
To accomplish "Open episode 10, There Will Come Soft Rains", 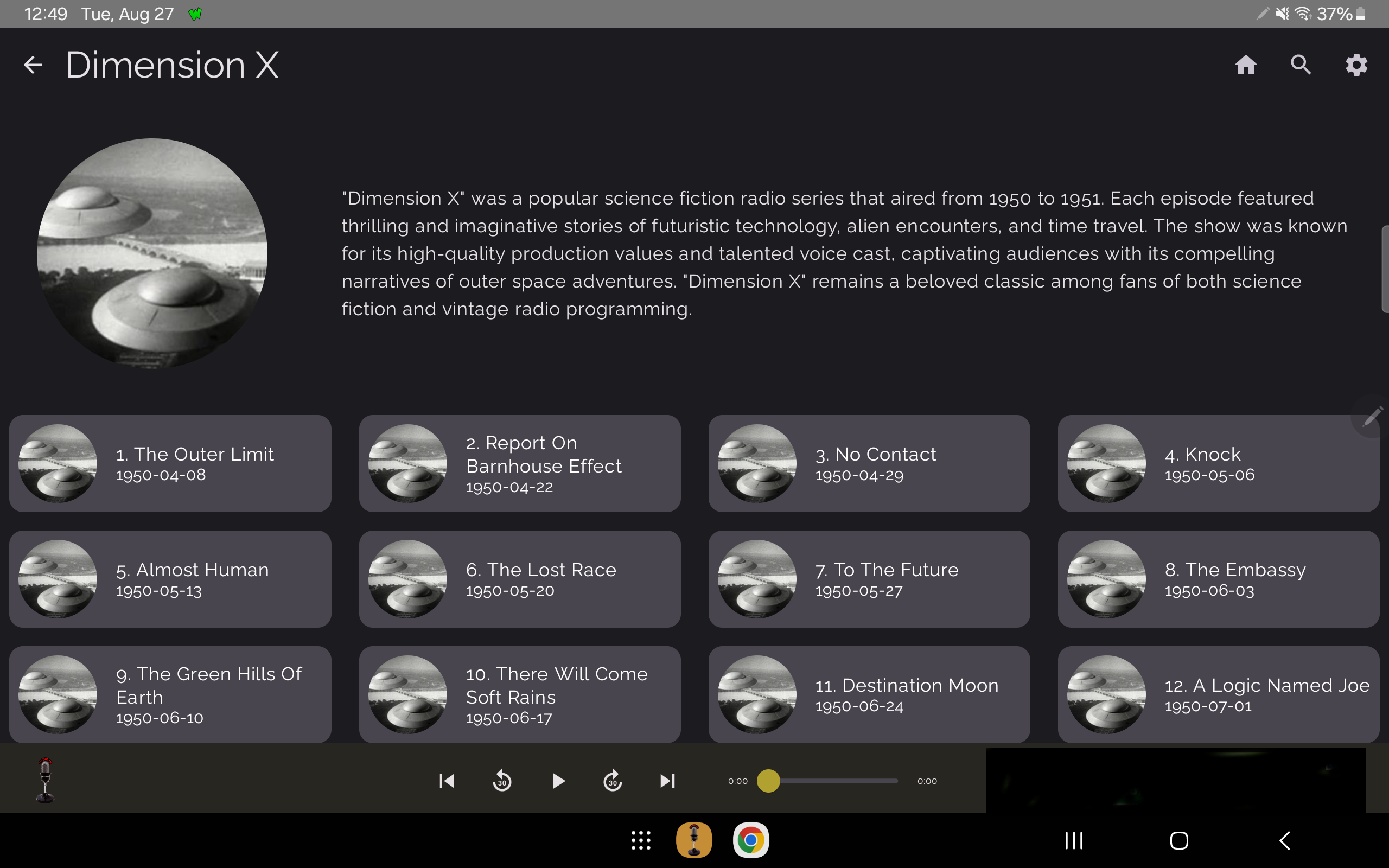I will (x=518, y=694).
